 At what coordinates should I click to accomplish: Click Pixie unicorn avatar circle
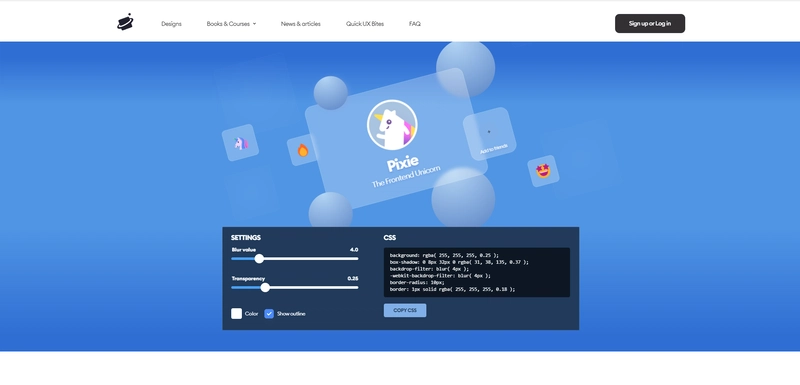[392, 125]
